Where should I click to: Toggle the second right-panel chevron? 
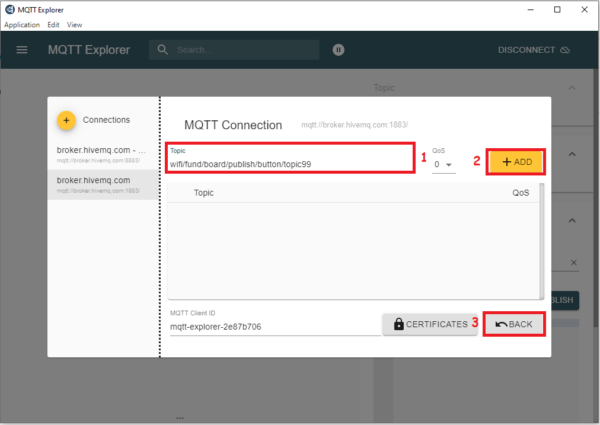[574, 153]
